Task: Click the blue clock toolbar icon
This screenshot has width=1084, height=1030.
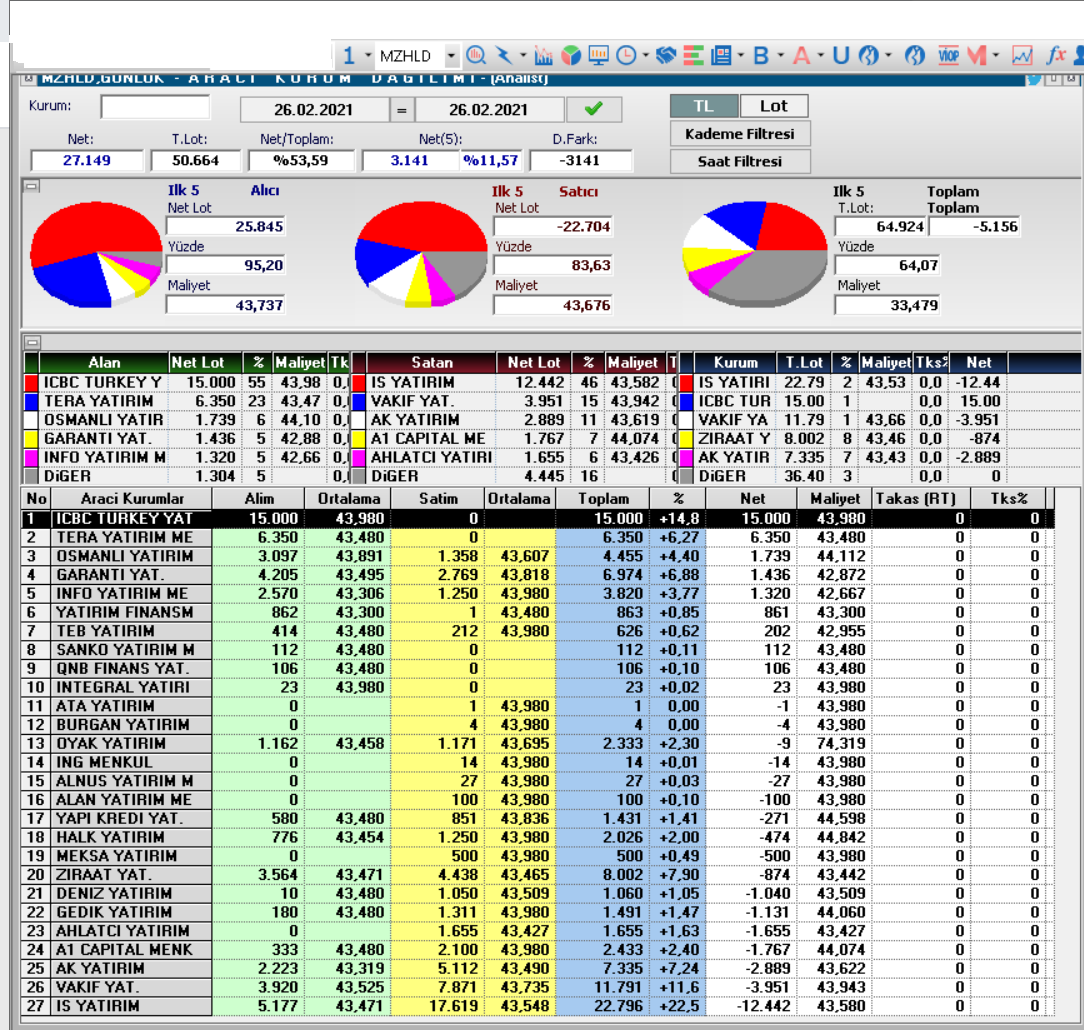Action: 626,55
